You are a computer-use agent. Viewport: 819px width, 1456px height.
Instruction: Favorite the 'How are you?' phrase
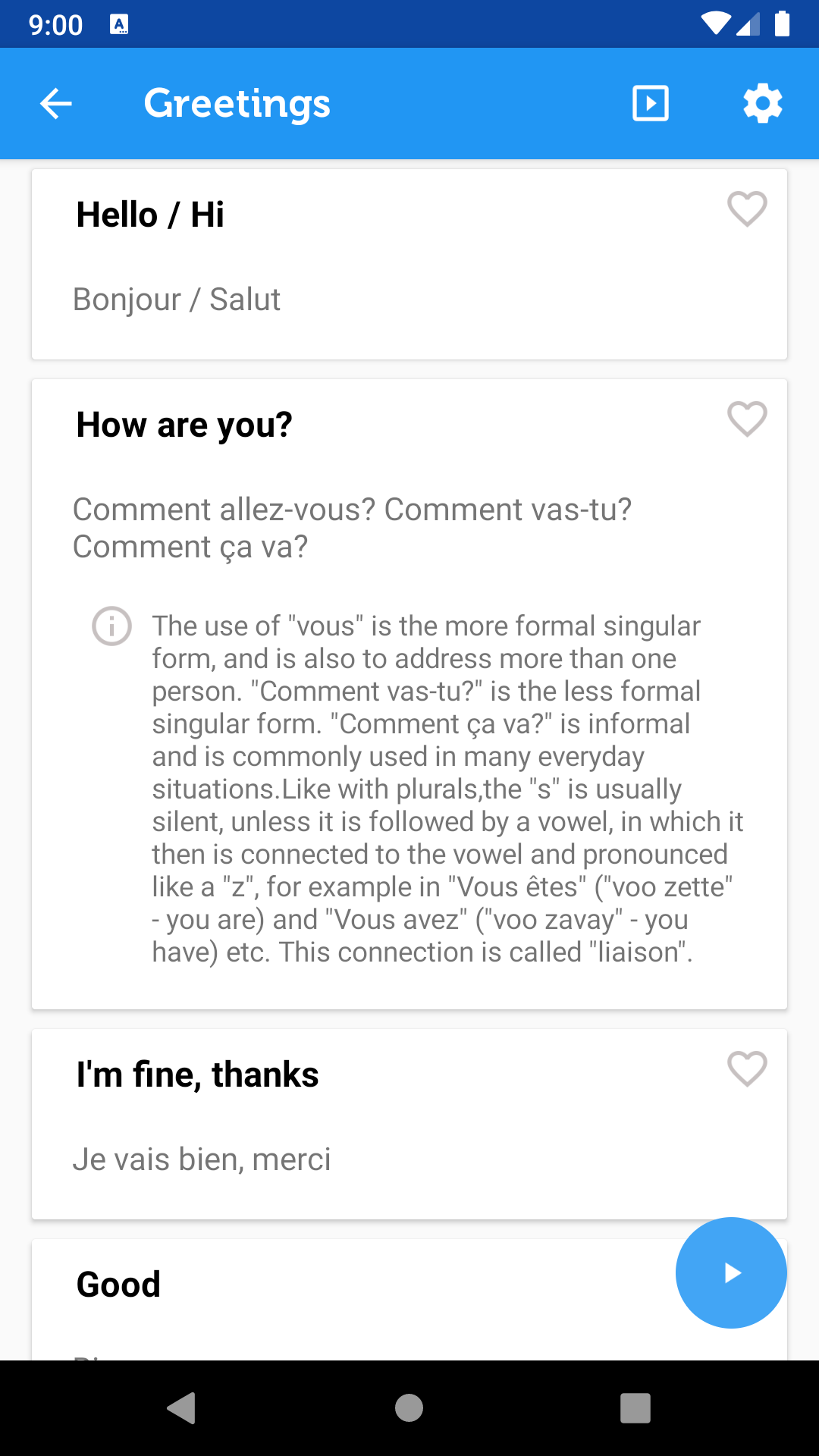coord(747,419)
